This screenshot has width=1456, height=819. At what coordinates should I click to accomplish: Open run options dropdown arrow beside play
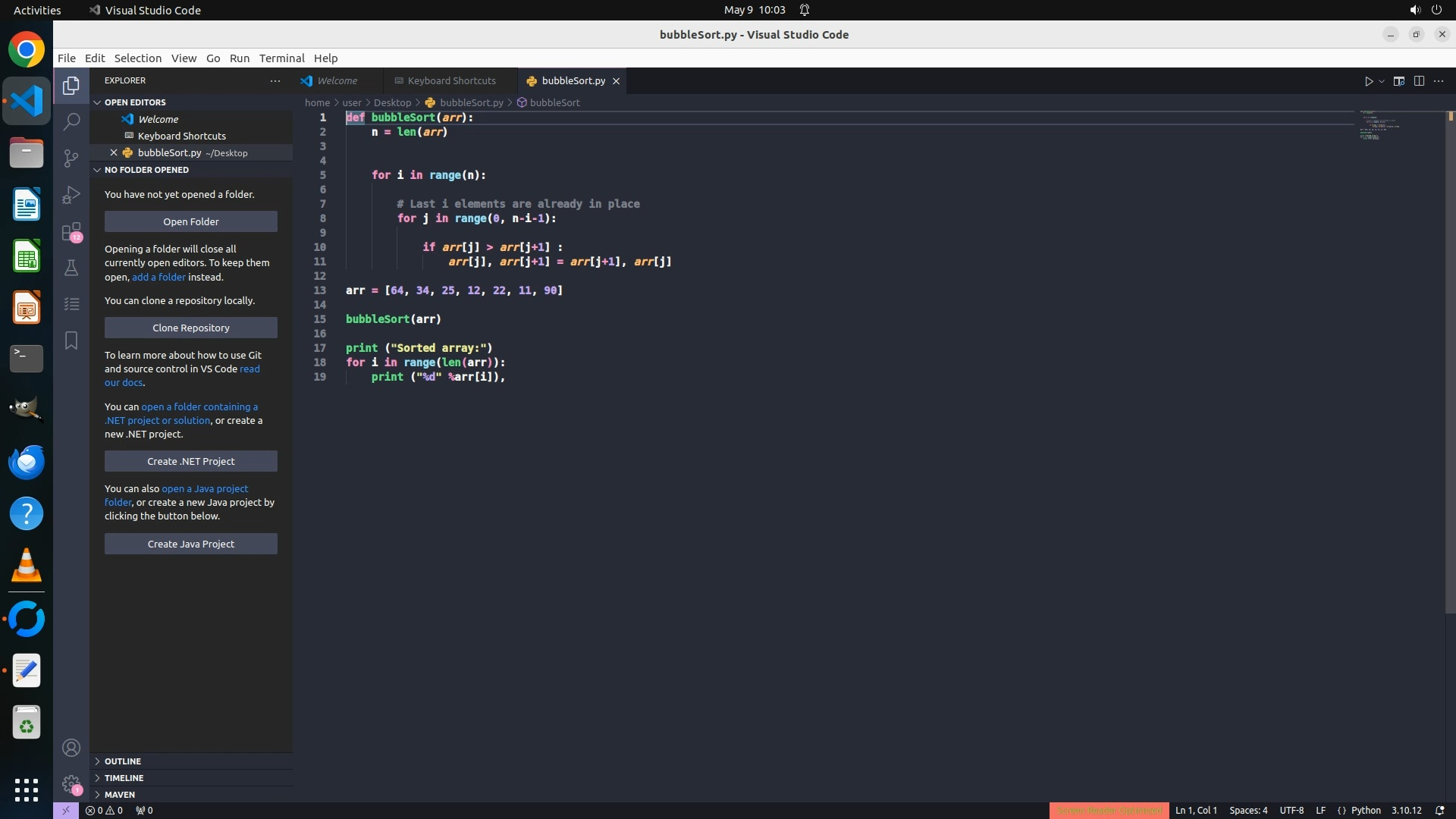click(x=1382, y=81)
